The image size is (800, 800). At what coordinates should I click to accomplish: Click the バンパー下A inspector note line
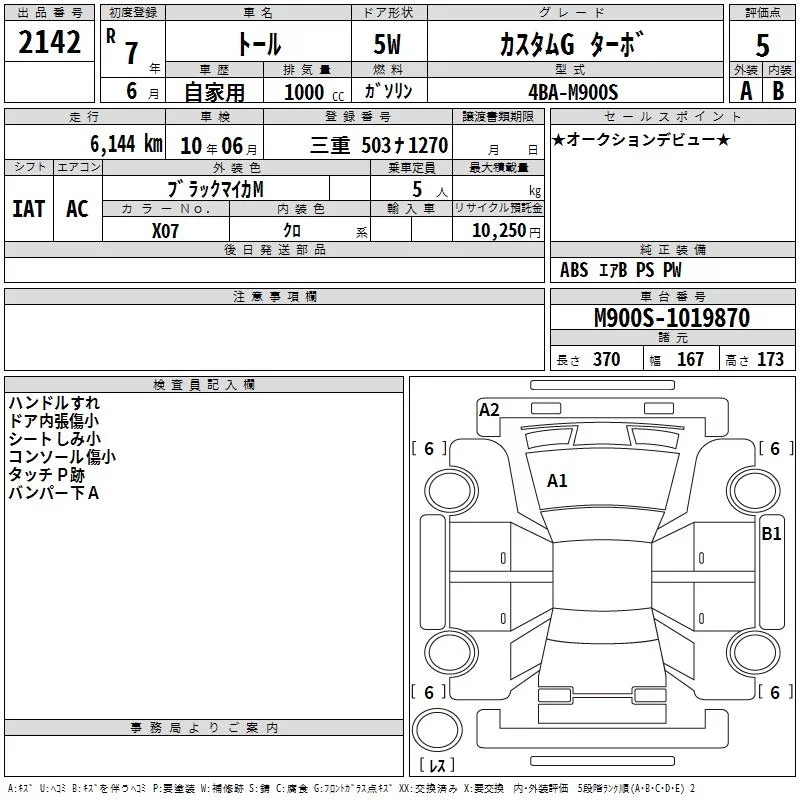coord(54,493)
